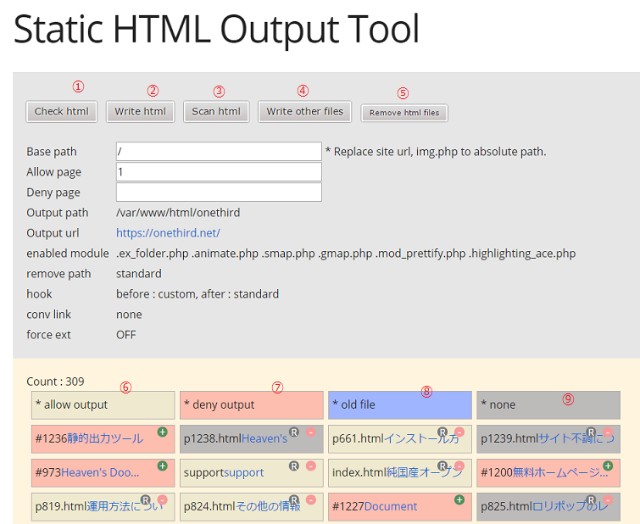The width and height of the screenshot is (640, 524).
Task: Run Scan html
Action: click(216, 112)
